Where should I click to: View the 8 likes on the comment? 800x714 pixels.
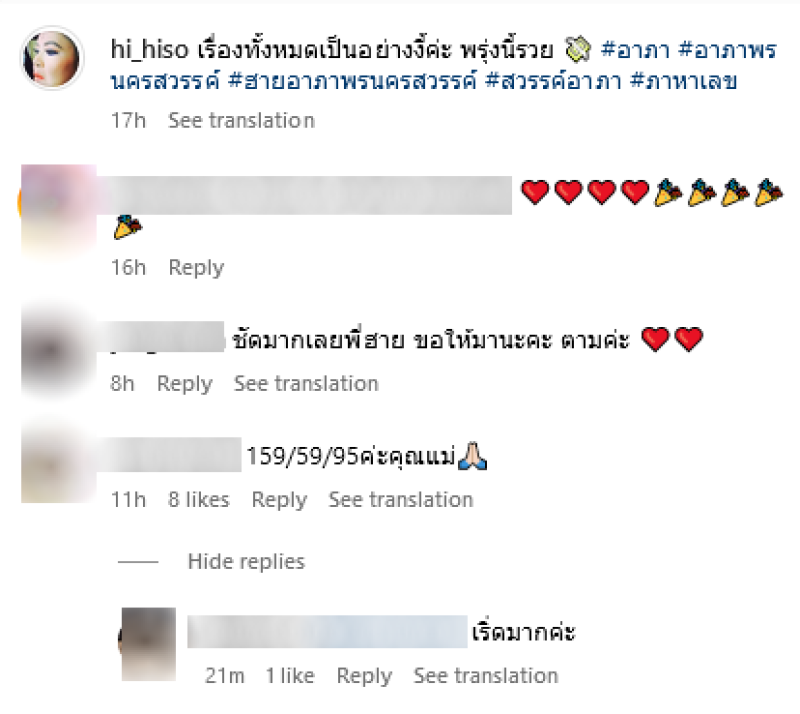click(198, 499)
